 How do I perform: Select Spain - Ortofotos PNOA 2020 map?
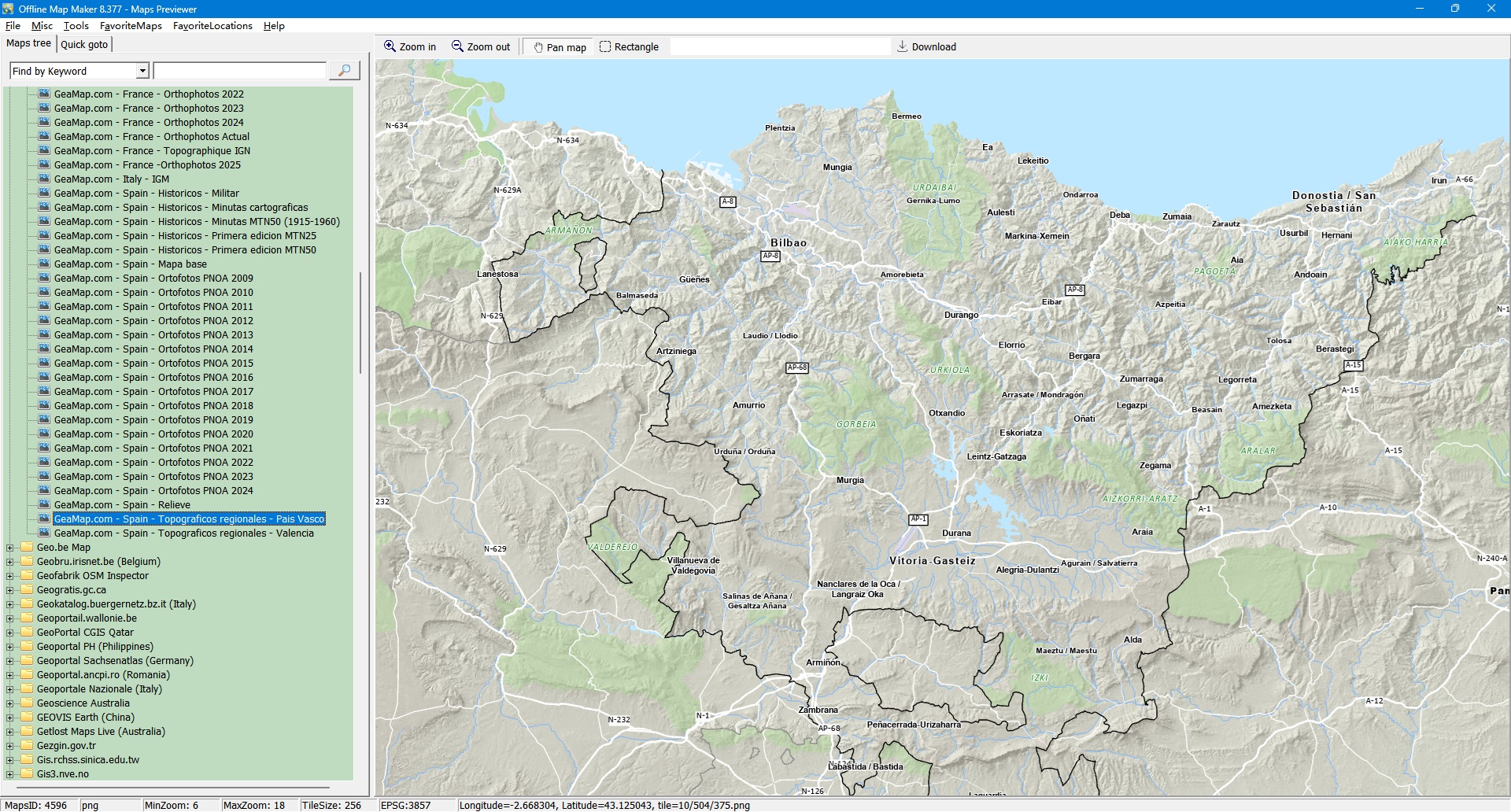tap(153, 434)
